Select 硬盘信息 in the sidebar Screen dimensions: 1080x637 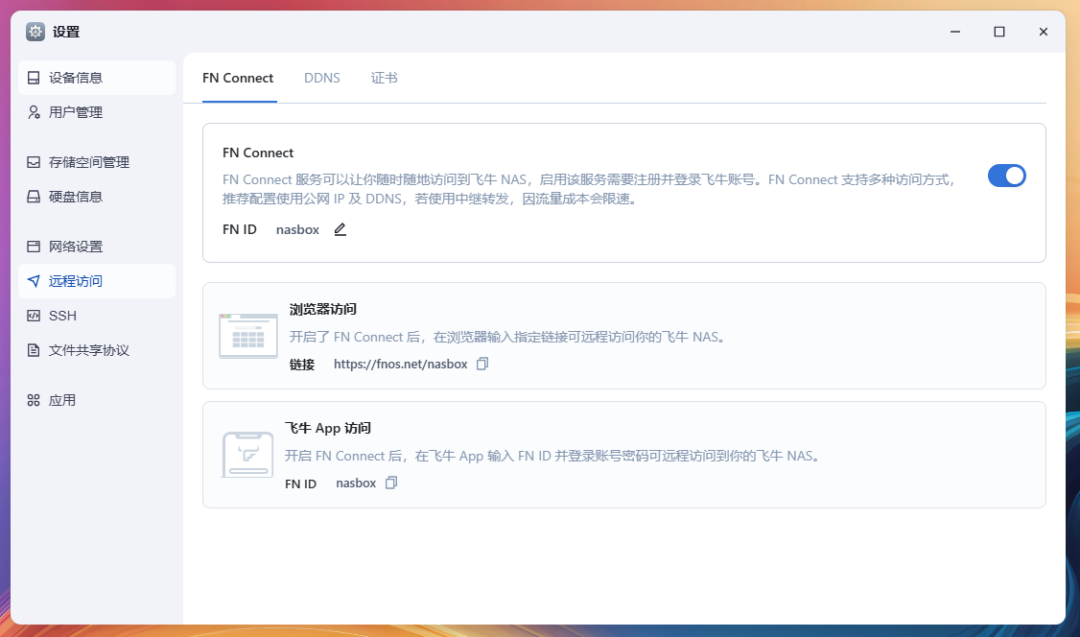click(96, 196)
